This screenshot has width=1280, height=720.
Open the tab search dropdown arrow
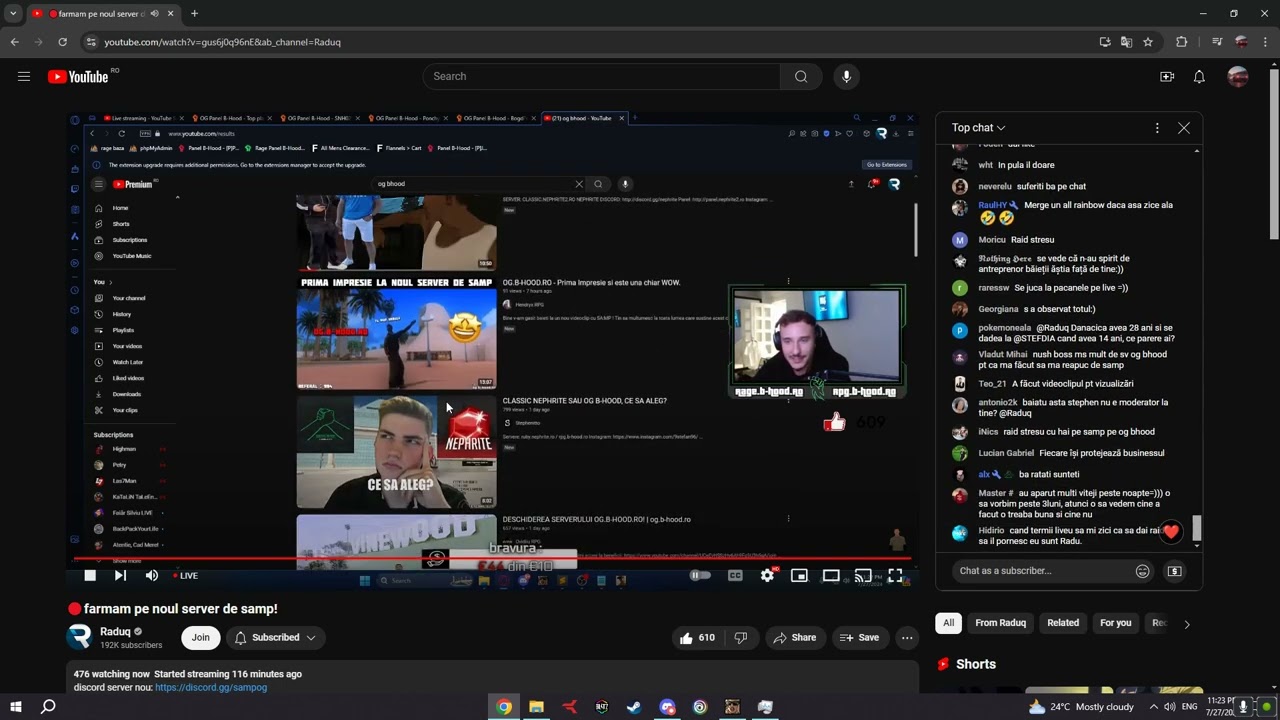13,14
